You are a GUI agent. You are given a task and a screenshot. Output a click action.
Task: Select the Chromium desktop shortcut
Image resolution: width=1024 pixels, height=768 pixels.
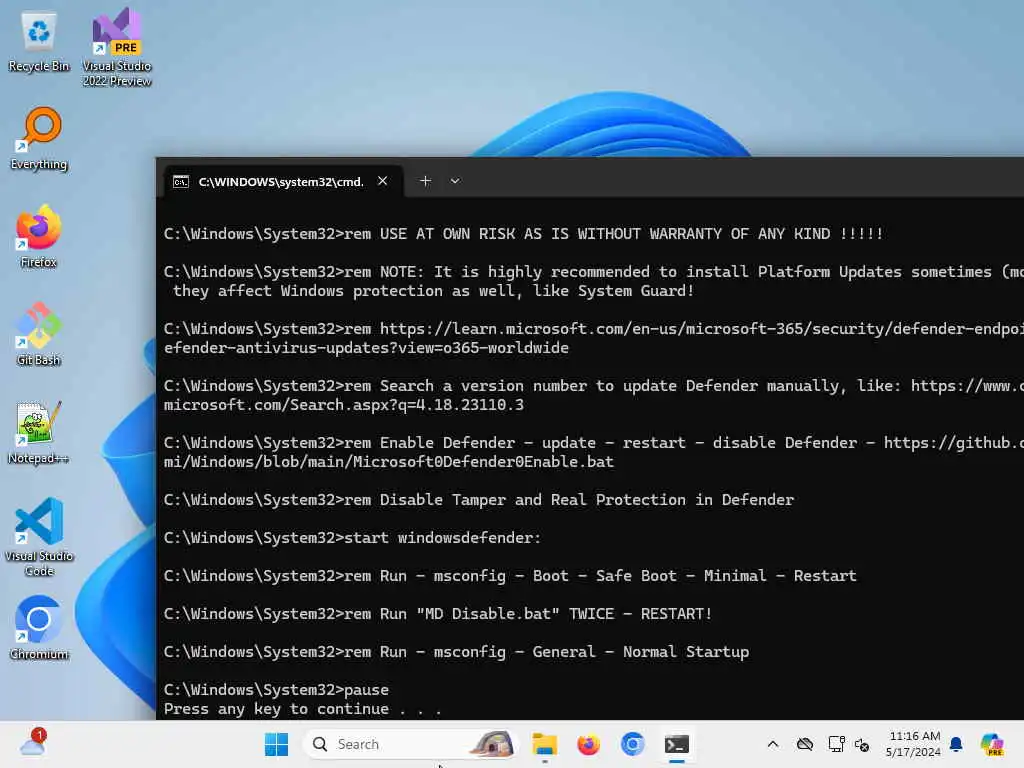pos(39,628)
